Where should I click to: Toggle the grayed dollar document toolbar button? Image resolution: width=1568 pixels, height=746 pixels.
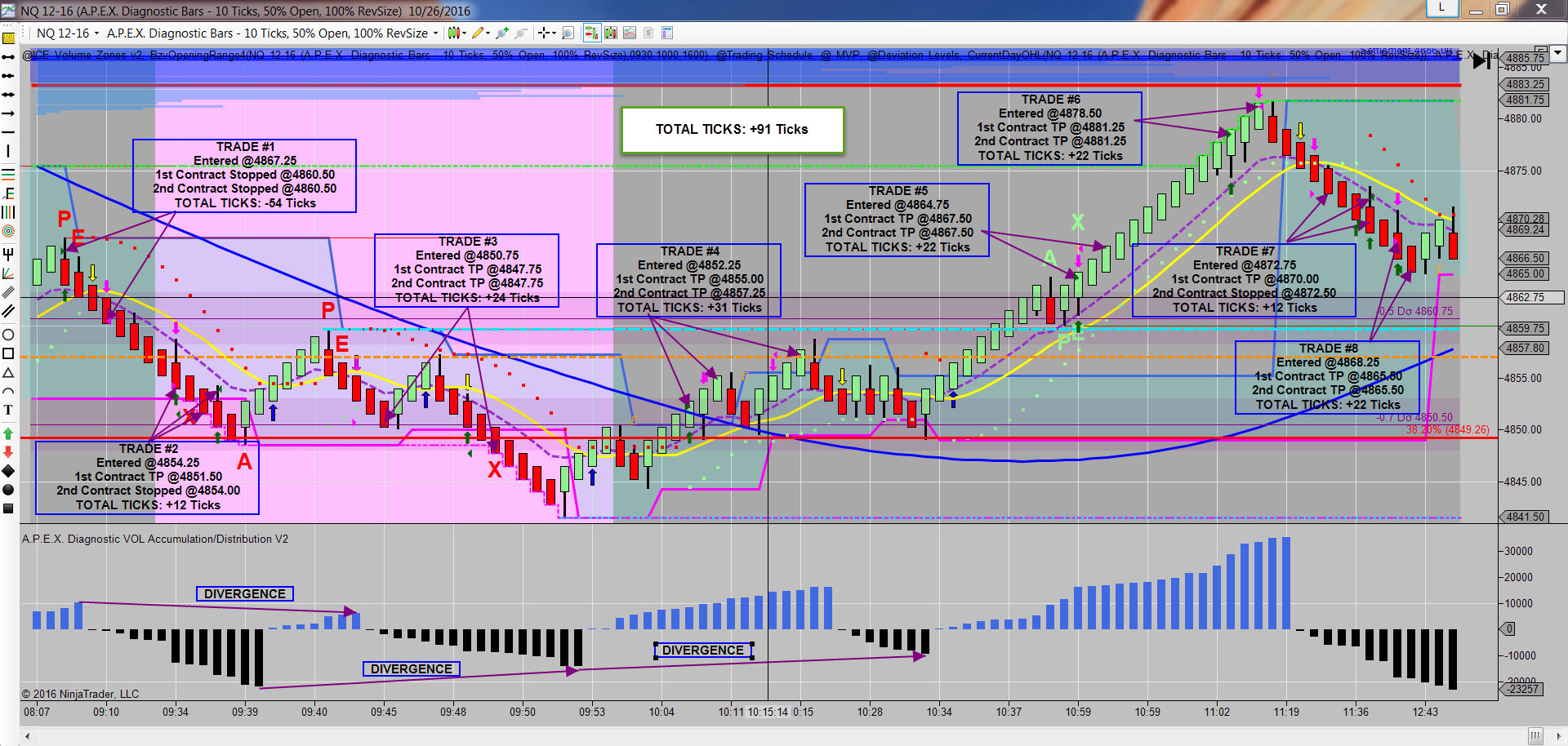point(648,33)
